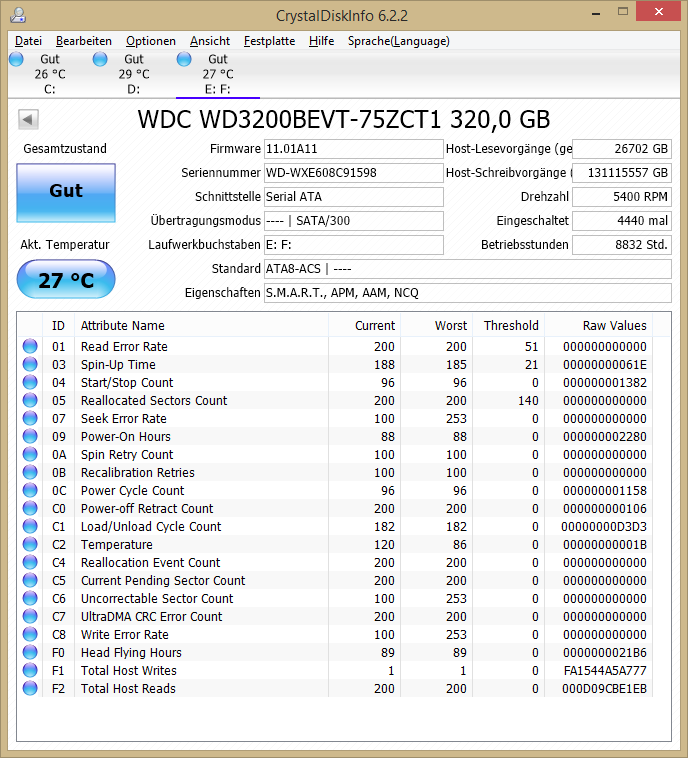This screenshot has width=688, height=758.
Task: Click the Schnittstelle field Serial ATA
Action: [353, 197]
